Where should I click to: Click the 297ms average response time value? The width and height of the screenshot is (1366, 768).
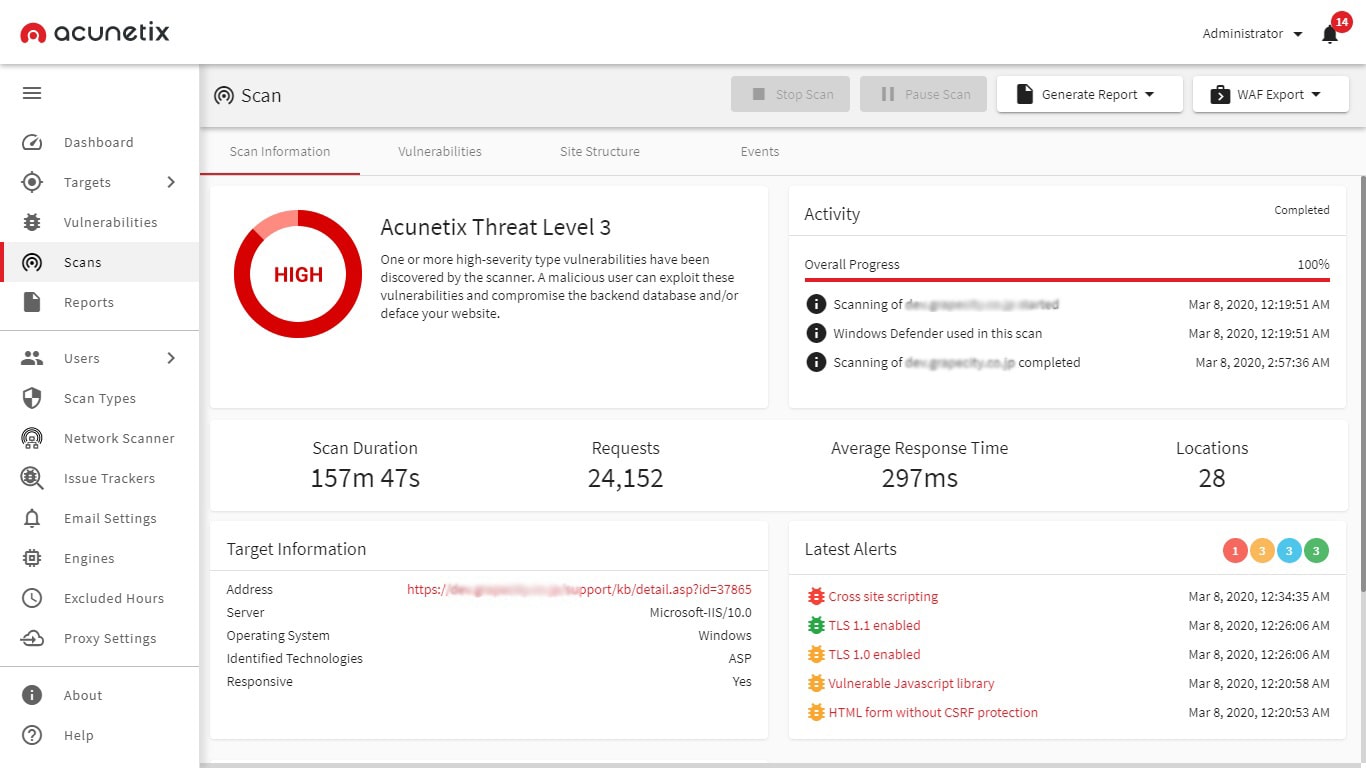point(919,479)
